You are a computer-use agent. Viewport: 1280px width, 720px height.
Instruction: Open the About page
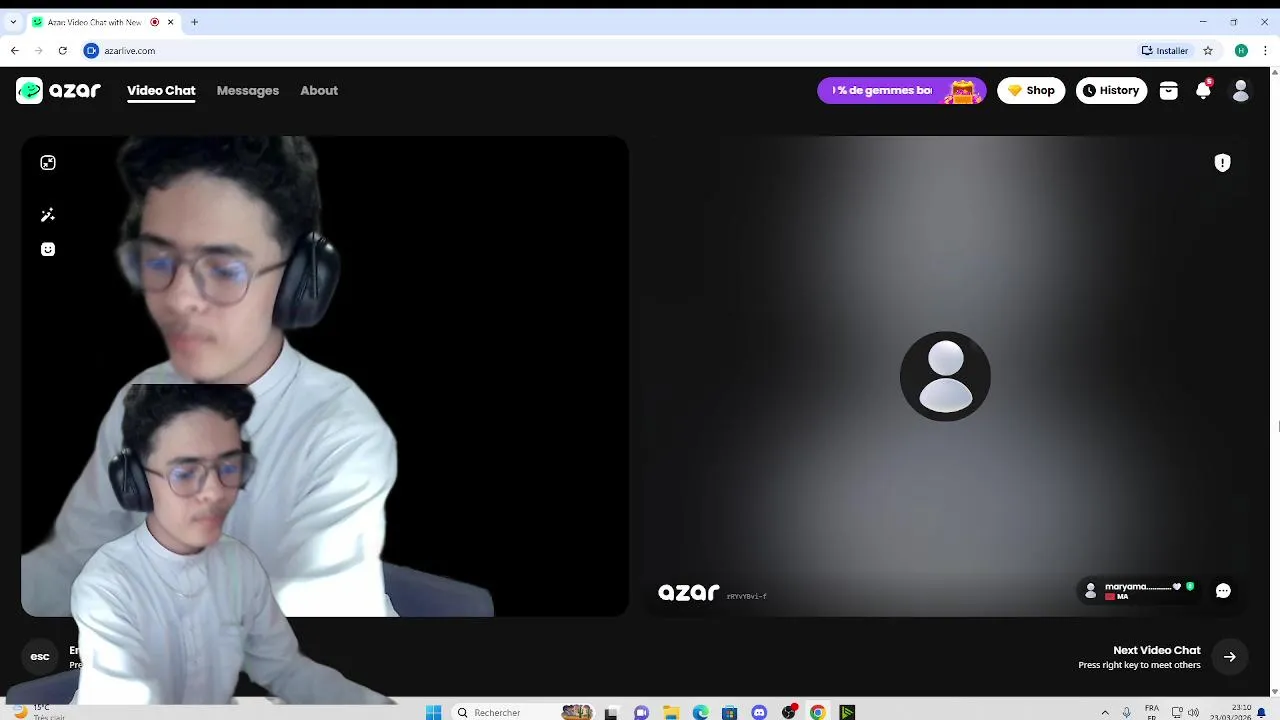(x=319, y=90)
